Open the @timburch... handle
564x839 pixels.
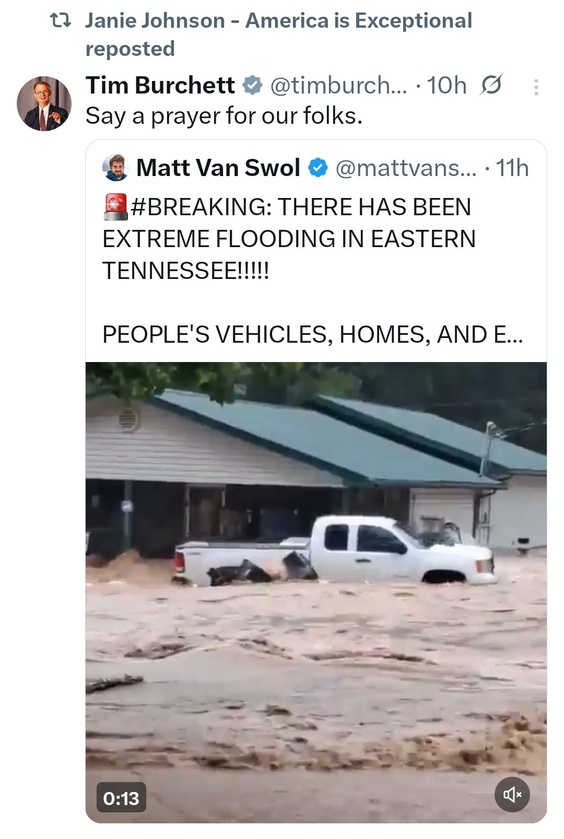coord(338,86)
